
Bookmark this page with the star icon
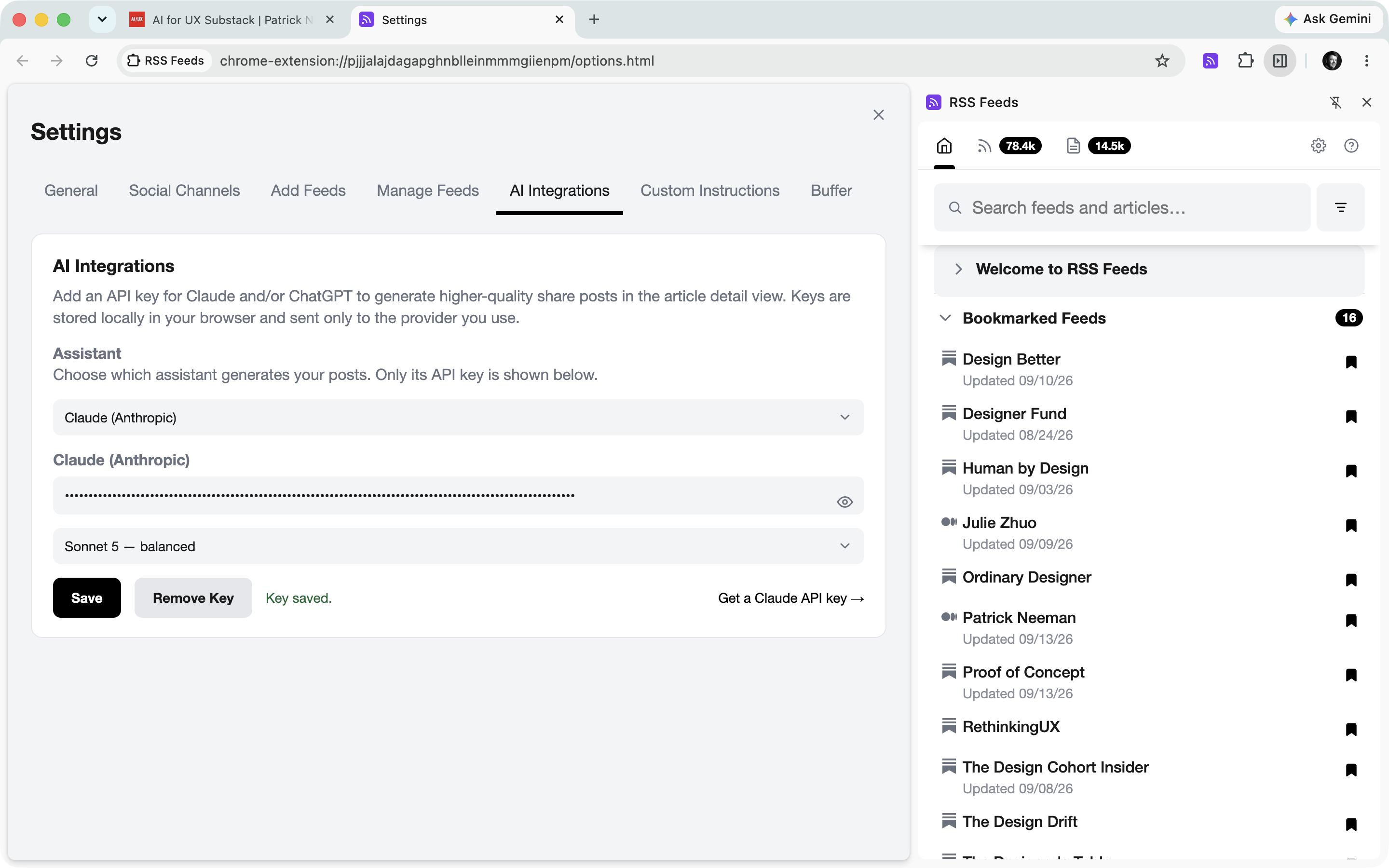(1162, 61)
